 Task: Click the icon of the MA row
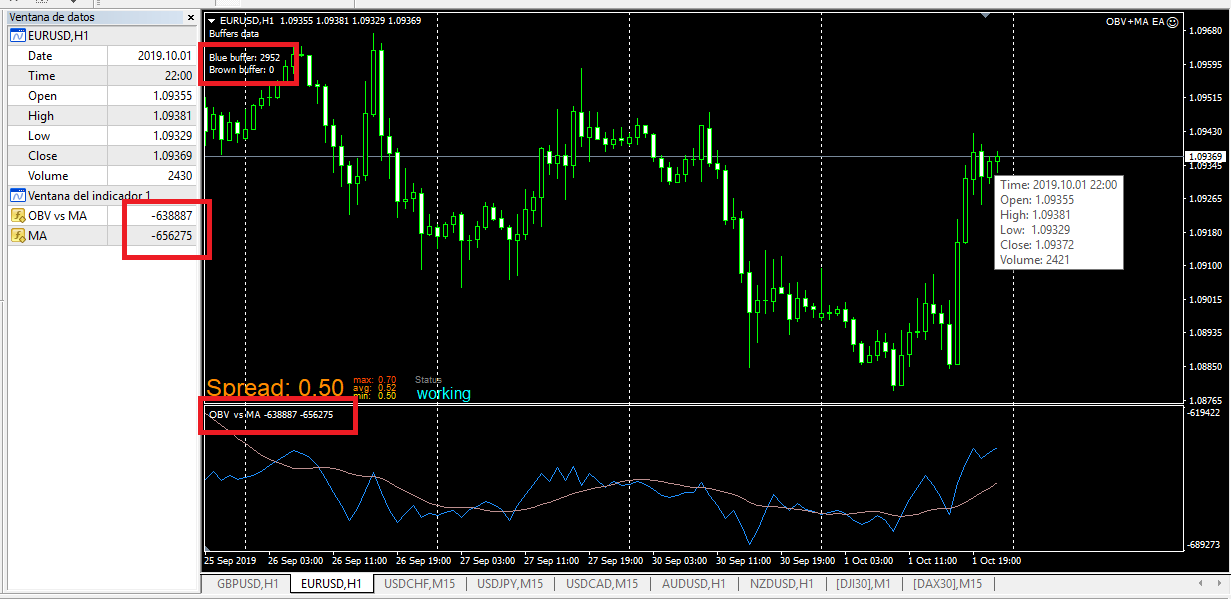(18, 236)
